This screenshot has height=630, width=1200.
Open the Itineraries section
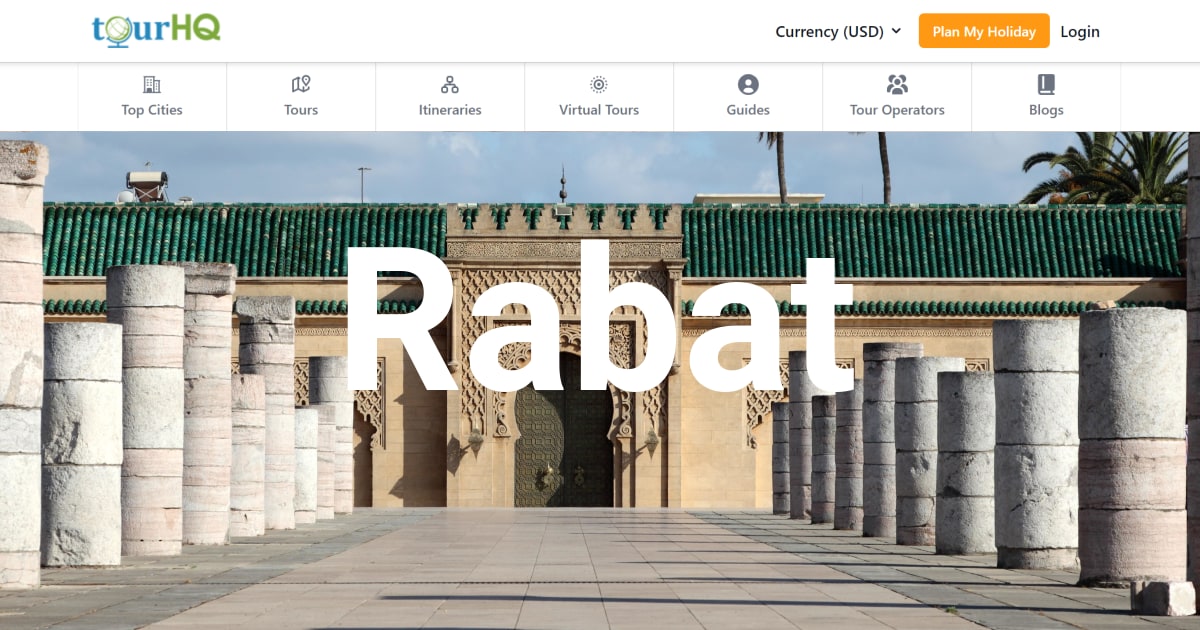coord(450,110)
